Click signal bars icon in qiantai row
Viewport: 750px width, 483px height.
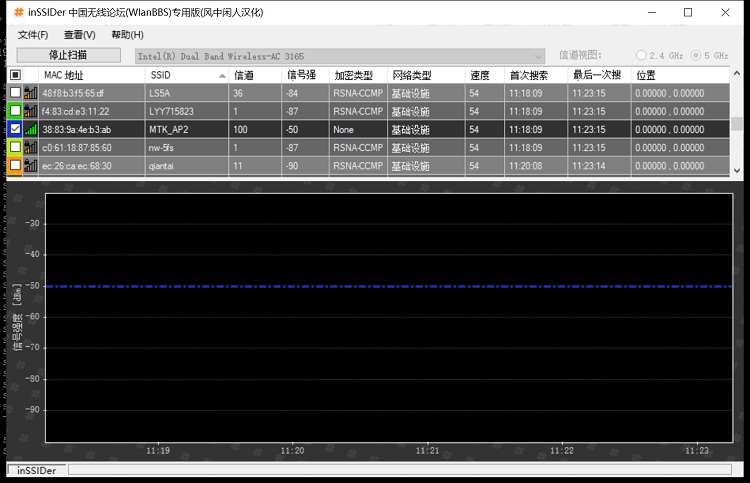point(30,165)
